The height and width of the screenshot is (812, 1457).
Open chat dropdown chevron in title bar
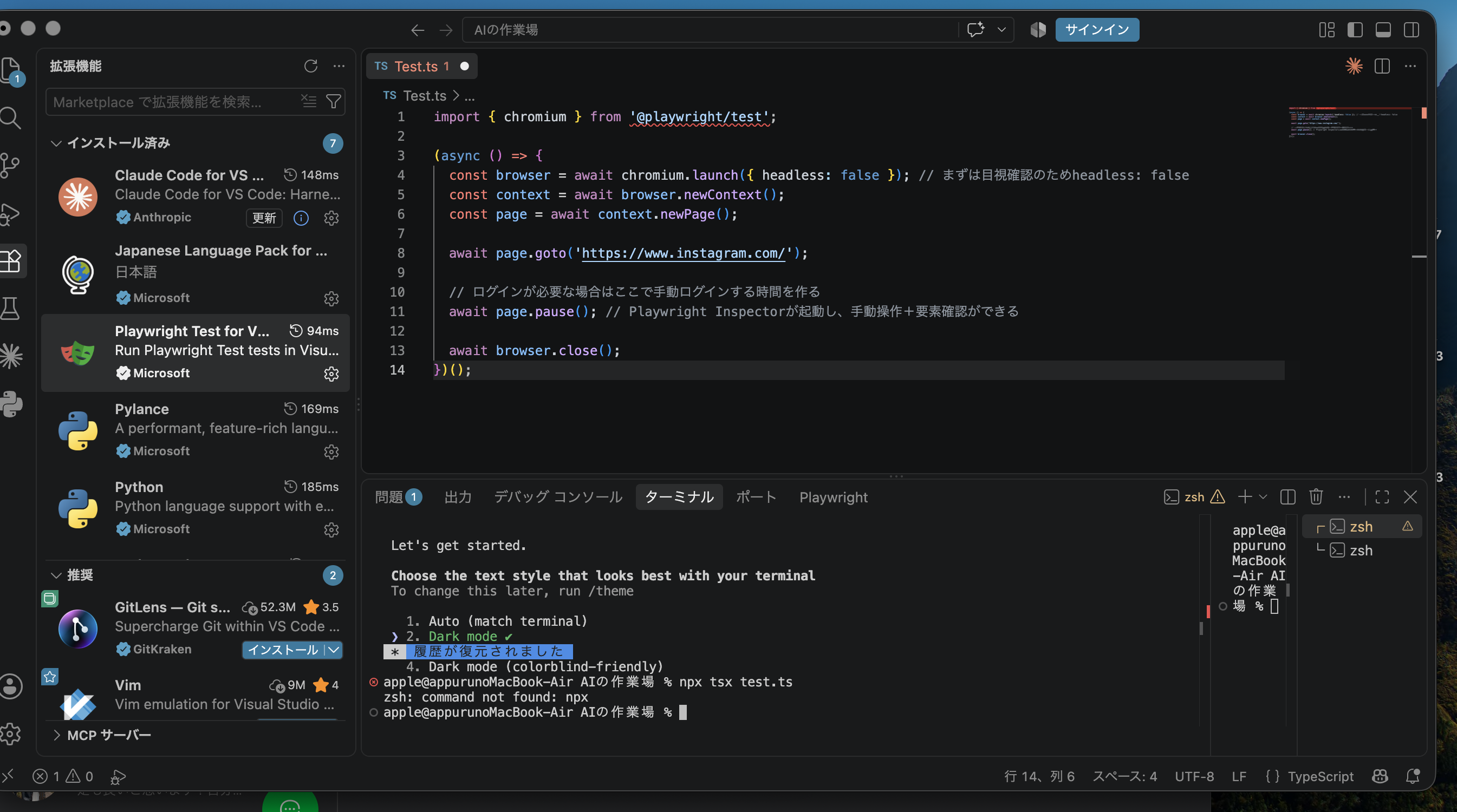point(1001,30)
